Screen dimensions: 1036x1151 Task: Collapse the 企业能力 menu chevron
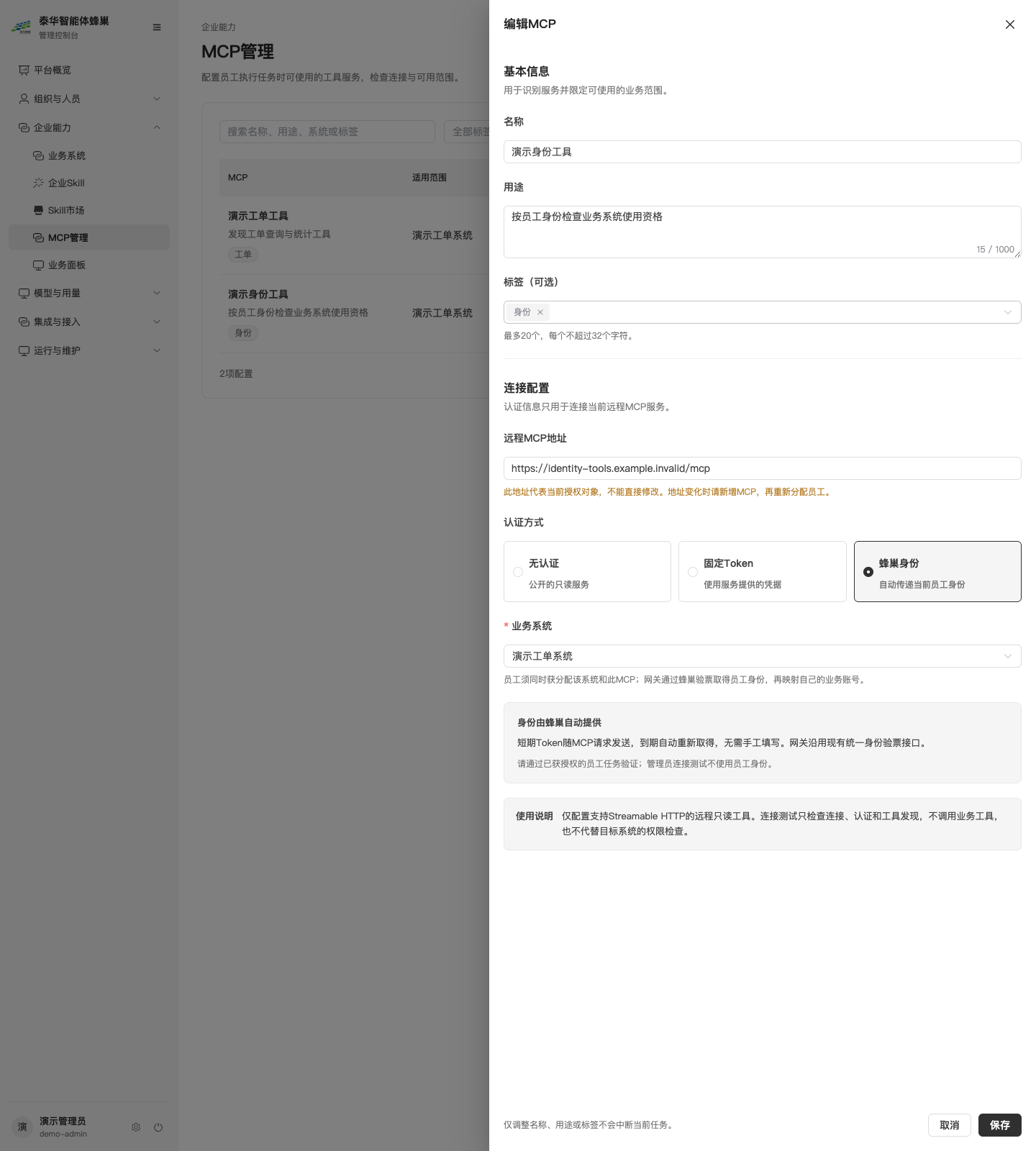tap(157, 127)
